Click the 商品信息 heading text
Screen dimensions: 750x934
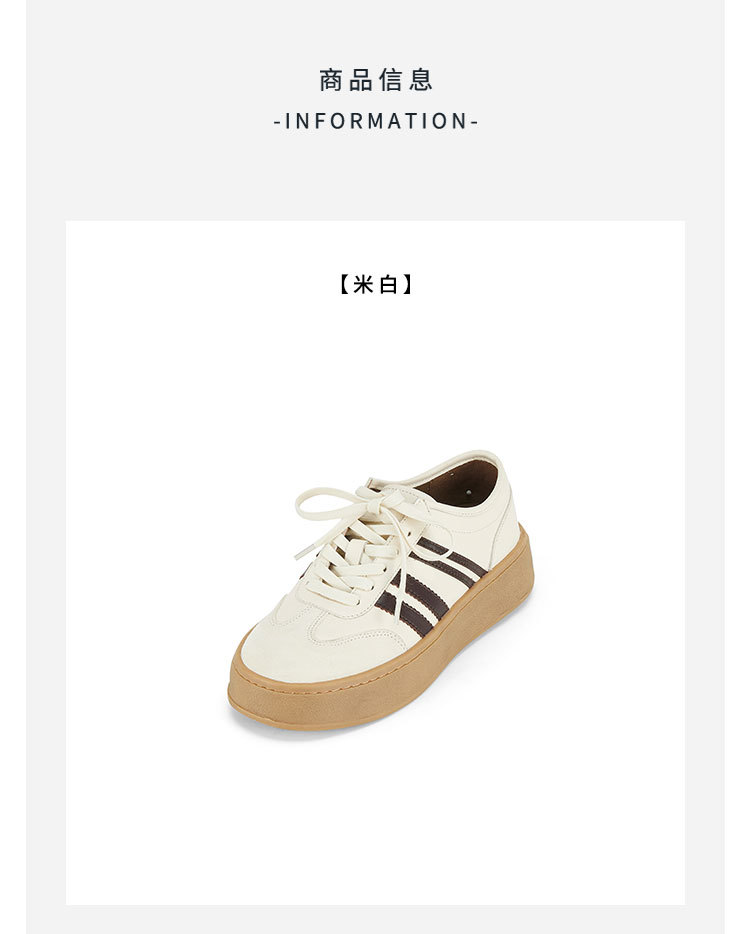[x=375, y=80]
